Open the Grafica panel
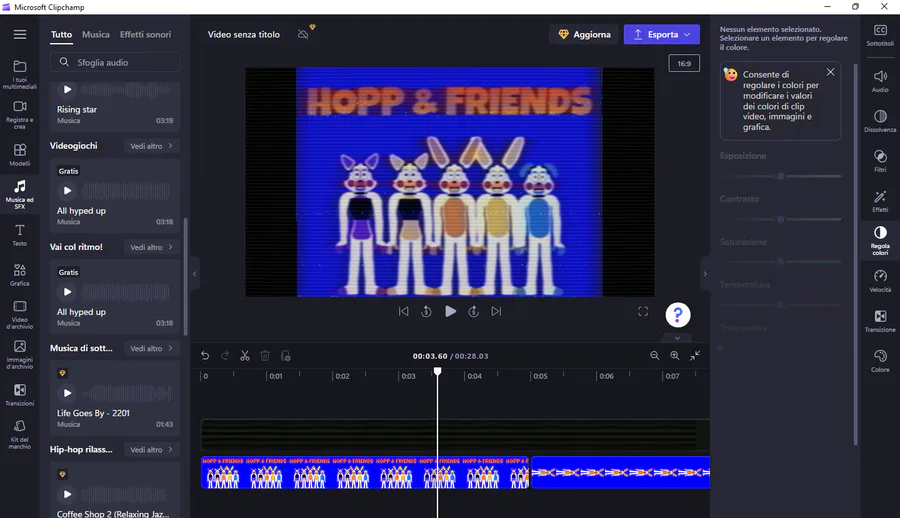Viewport: 900px width, 518px height. tap(20, 275)
